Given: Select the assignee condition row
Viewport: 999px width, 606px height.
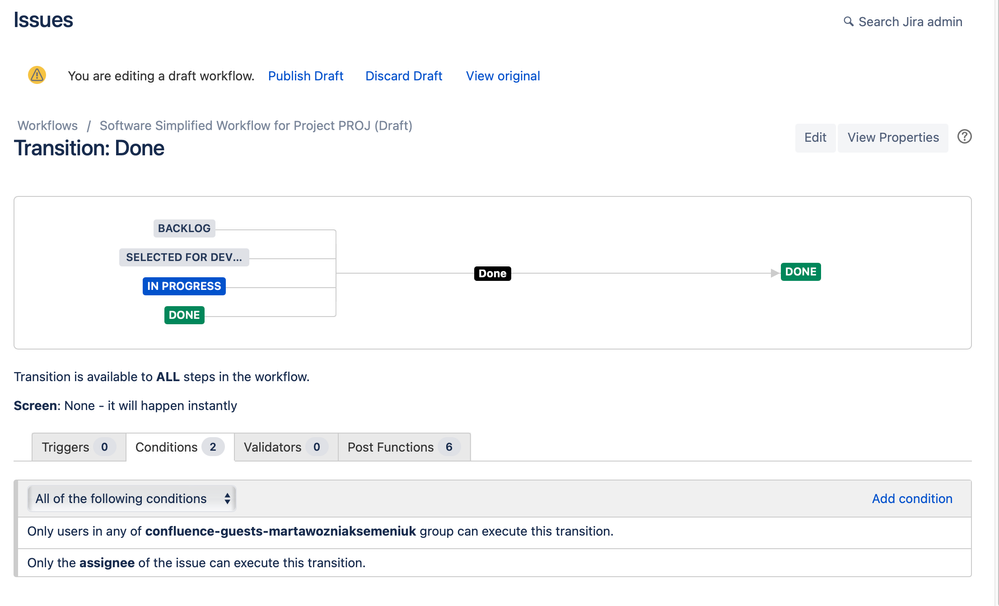Looking at the screenshot, I should (494, 563).
